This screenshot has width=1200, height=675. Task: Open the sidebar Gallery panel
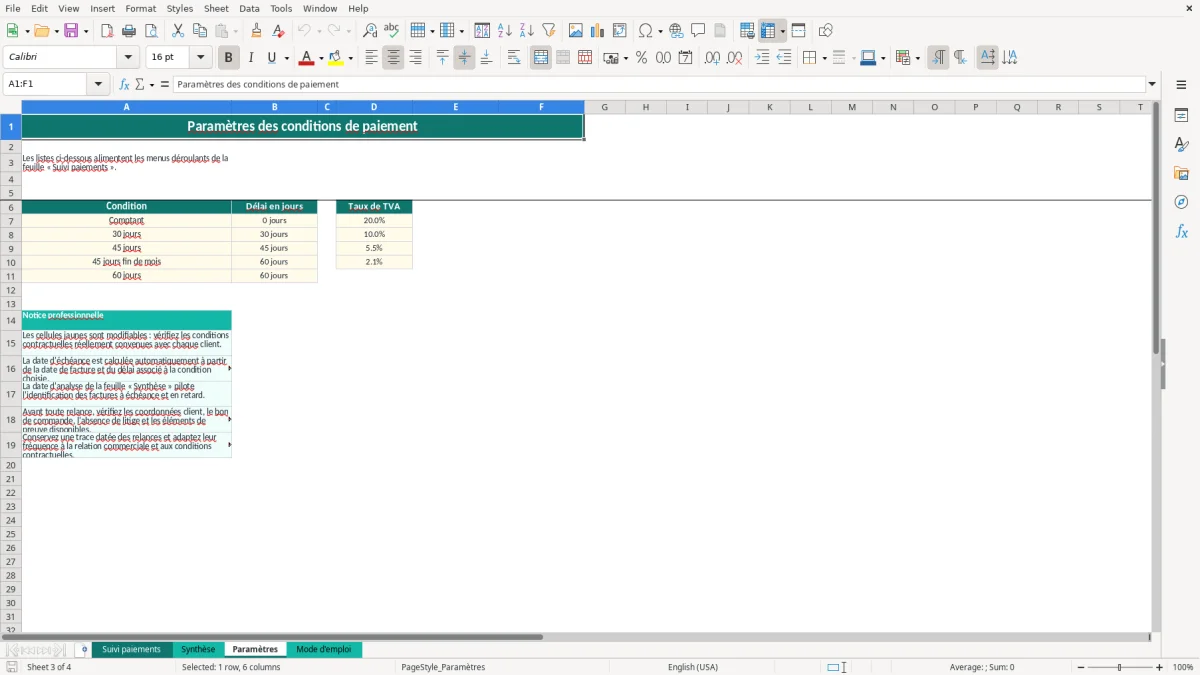click(1181, 173)
